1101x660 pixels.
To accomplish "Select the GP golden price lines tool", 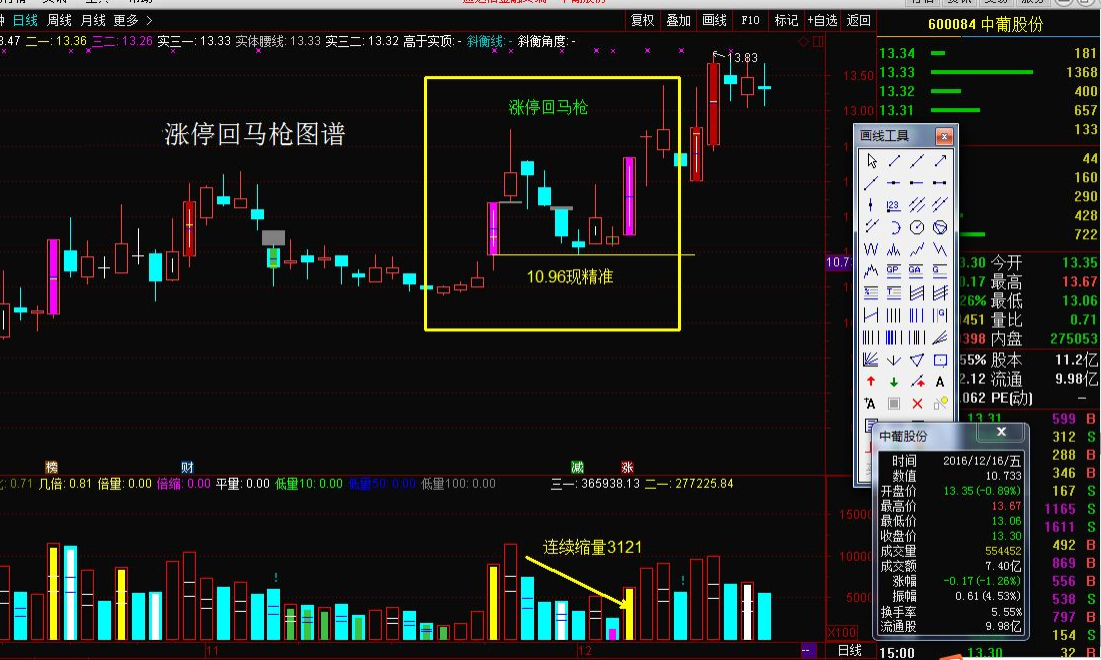I will [893, 271].
